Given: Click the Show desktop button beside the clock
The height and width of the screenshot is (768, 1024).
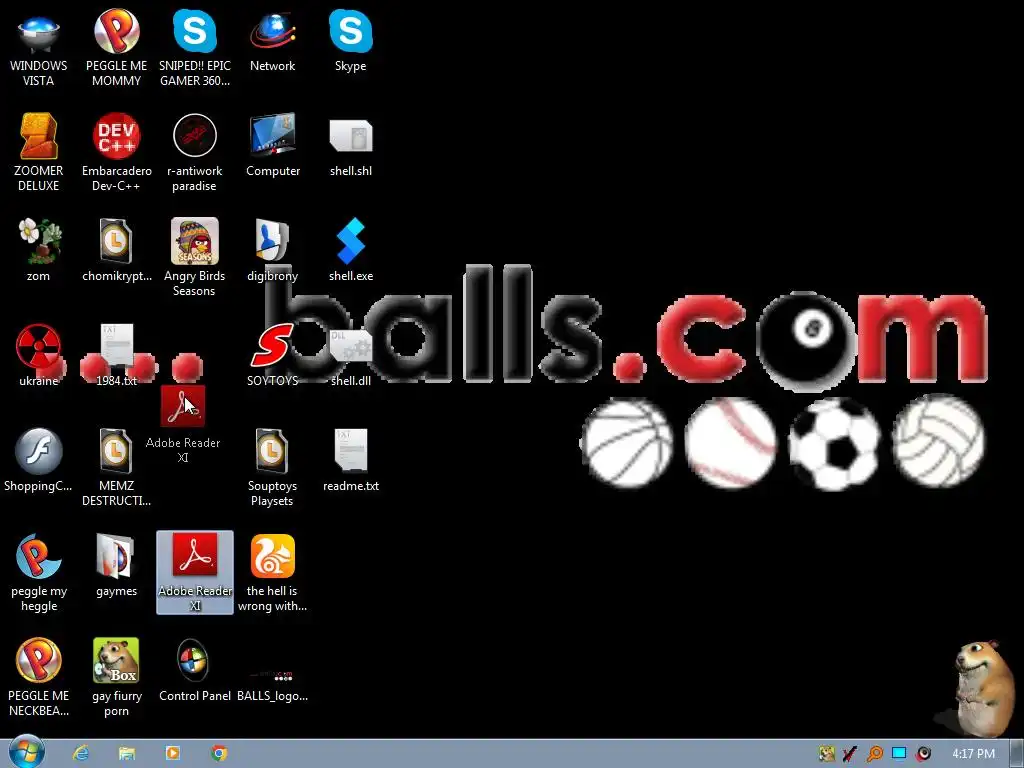Looking at the screenshot, I should coord(1017,754).
